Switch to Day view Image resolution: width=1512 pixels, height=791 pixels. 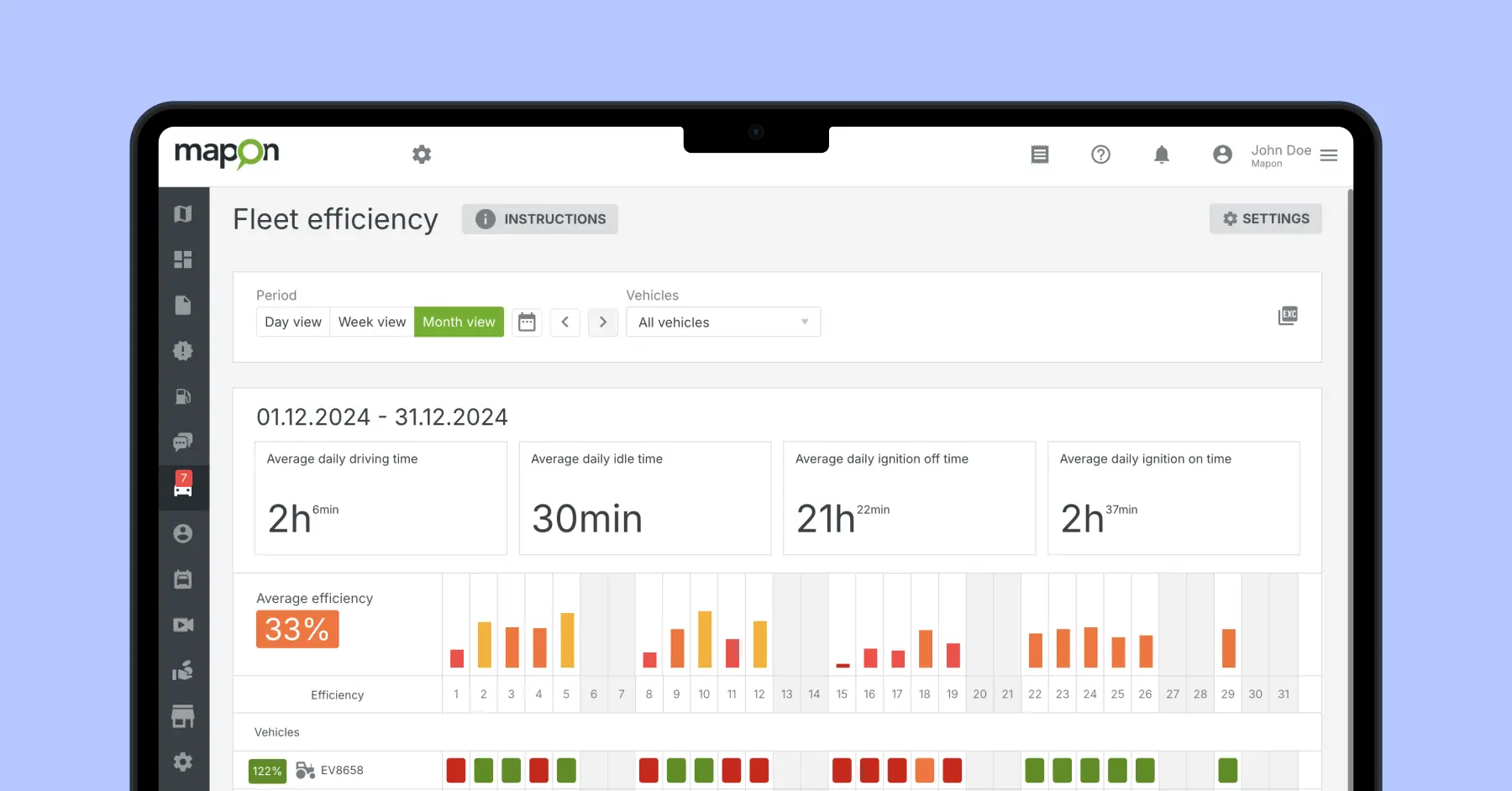pyautogui.click(x=293, y=322)
